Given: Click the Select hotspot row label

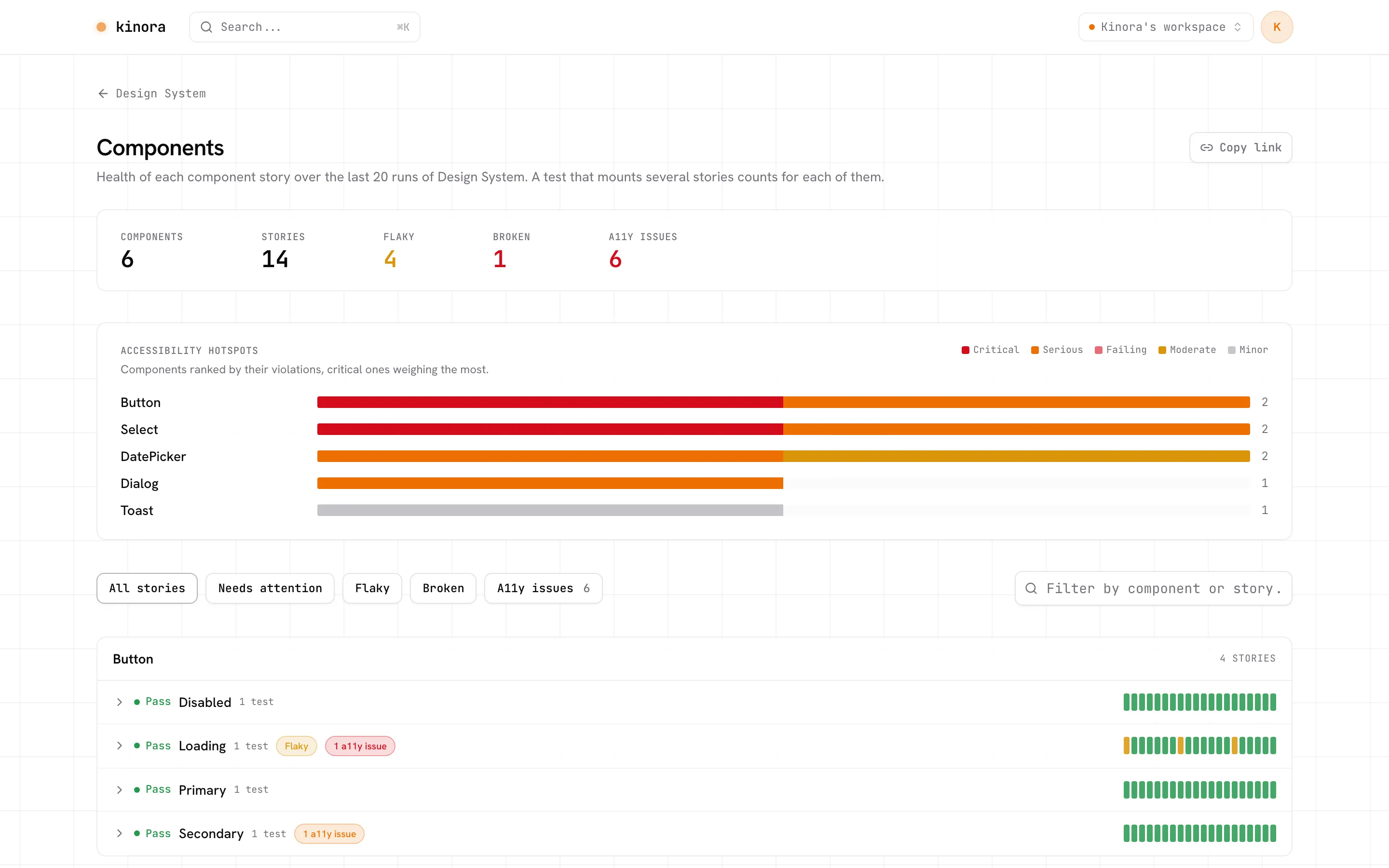Looking at the screenshot, I should (x=139, y=429).
